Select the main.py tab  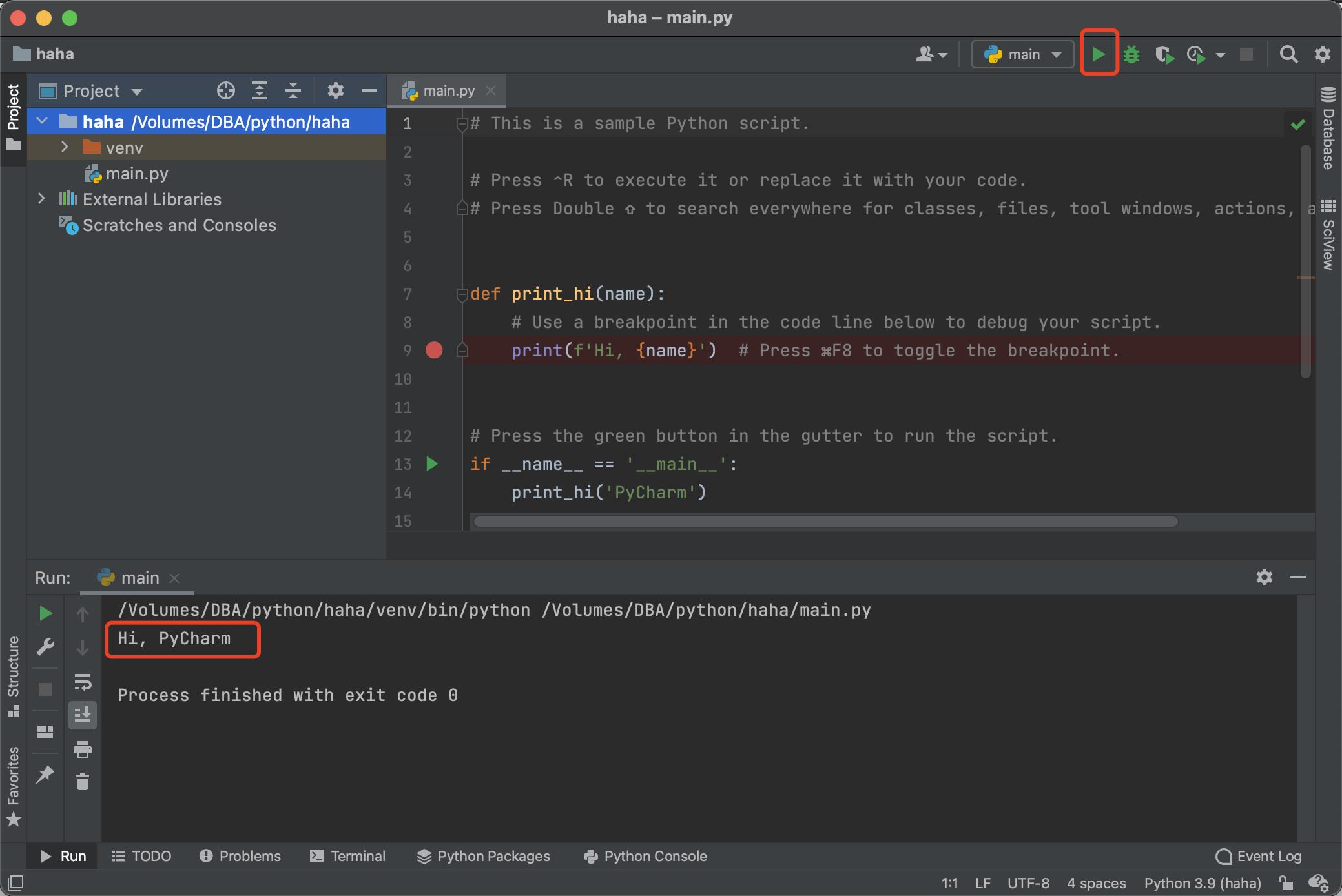coord(448,90)
